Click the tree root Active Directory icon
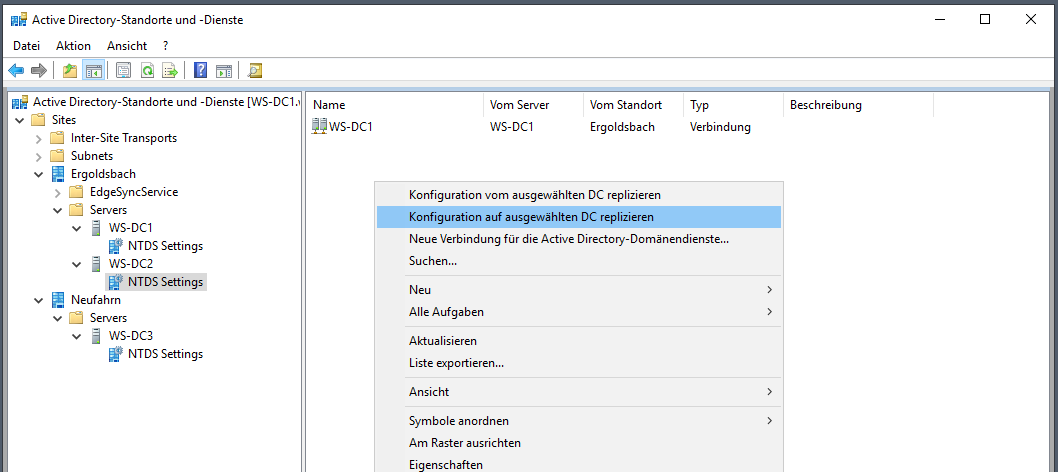Screen dimensions: 1058x472 coord(20,102)
